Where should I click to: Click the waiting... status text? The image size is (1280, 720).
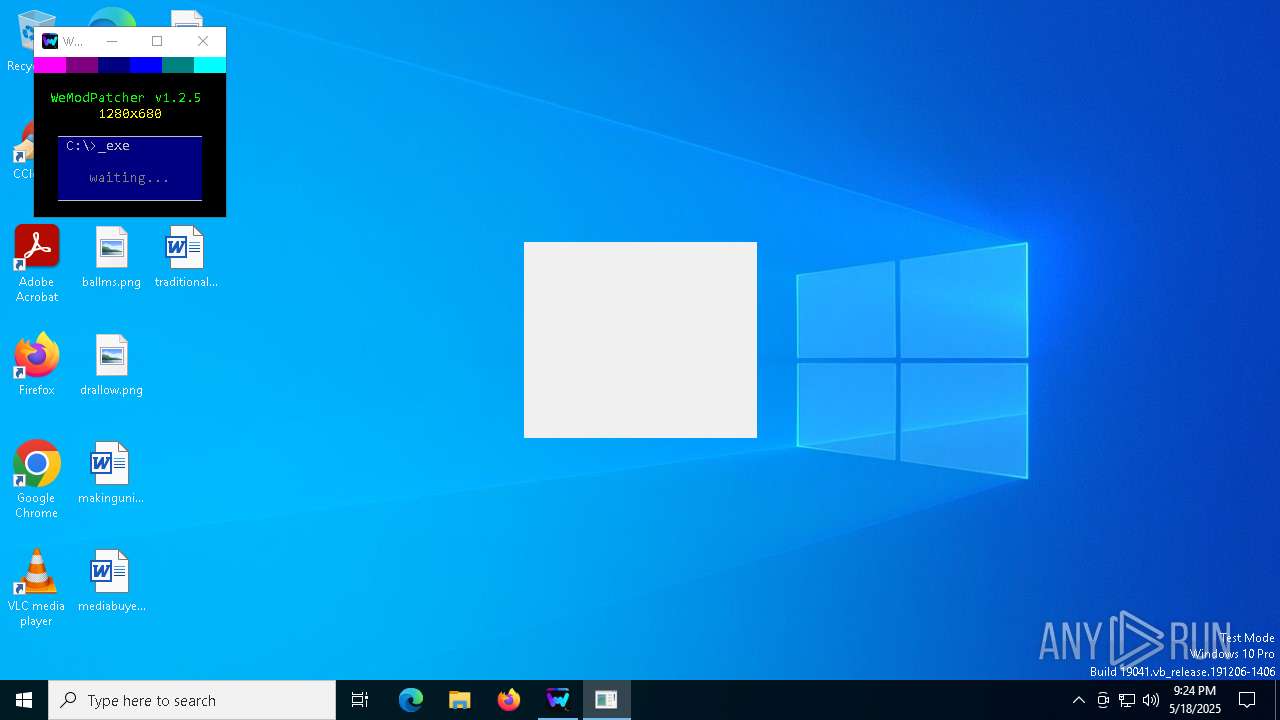(129, 178)
